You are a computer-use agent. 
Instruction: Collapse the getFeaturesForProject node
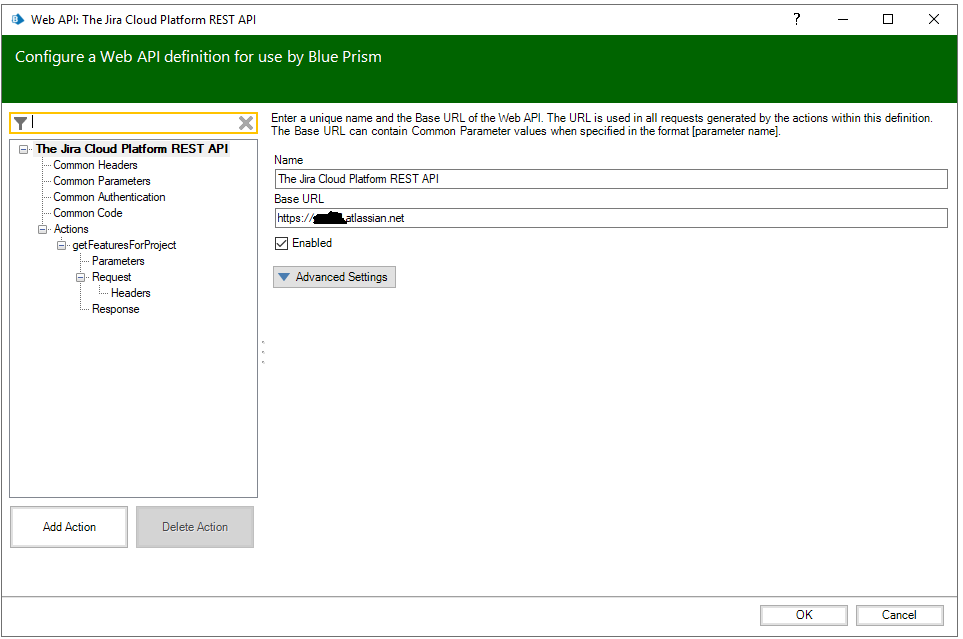click(62, 244)
